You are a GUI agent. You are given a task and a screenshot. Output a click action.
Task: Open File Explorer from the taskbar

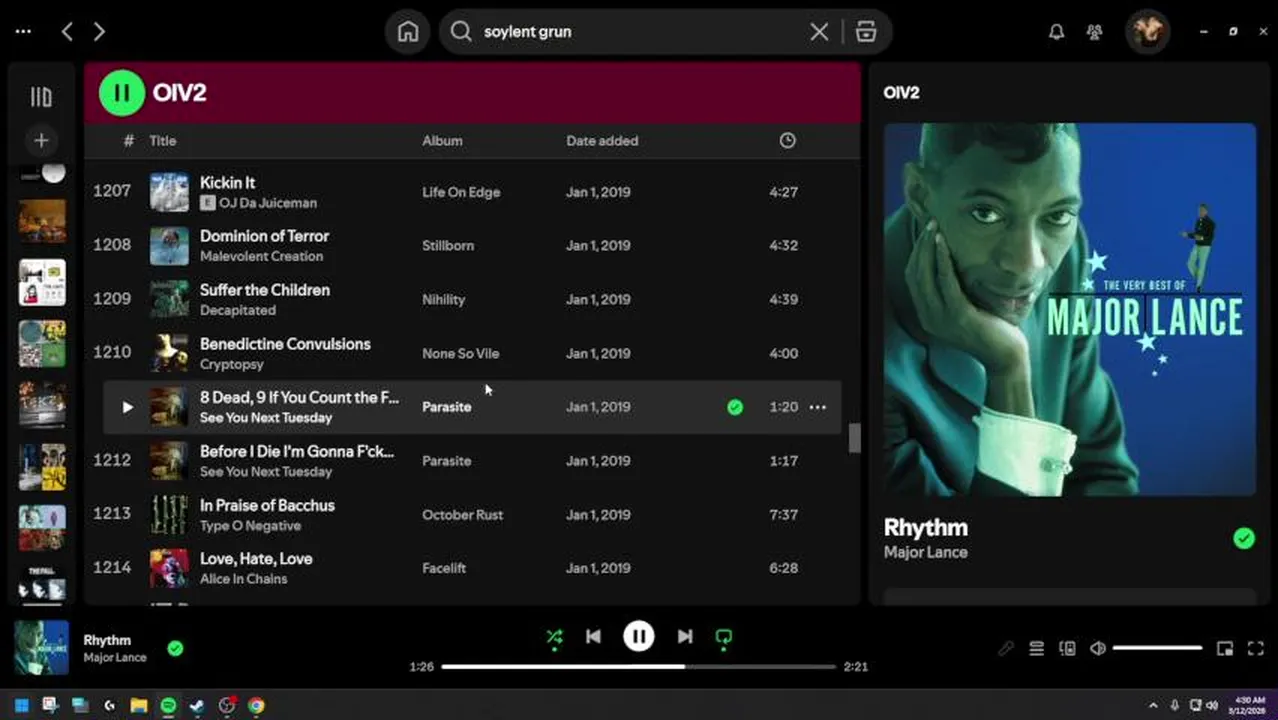139,706
